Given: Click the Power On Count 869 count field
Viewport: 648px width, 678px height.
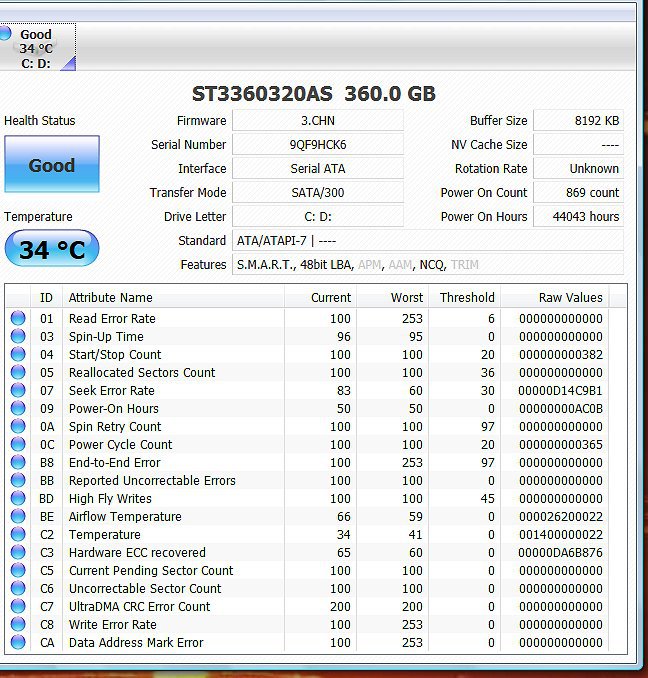Looking at the screenshot, I should click(x=578, y=192).
